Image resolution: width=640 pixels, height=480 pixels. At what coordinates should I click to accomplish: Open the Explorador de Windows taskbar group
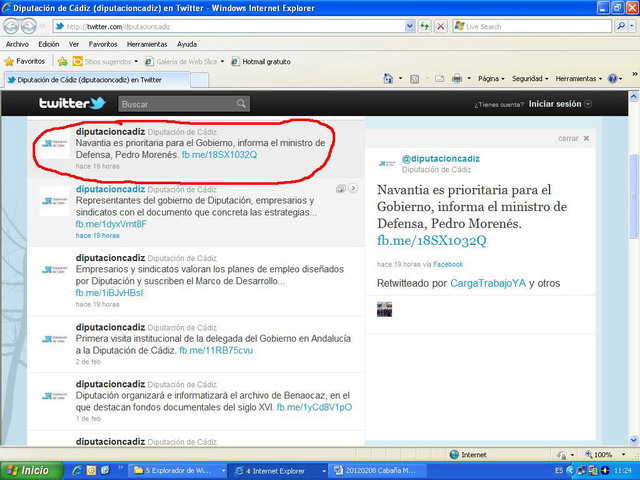[x=178, y=471]
